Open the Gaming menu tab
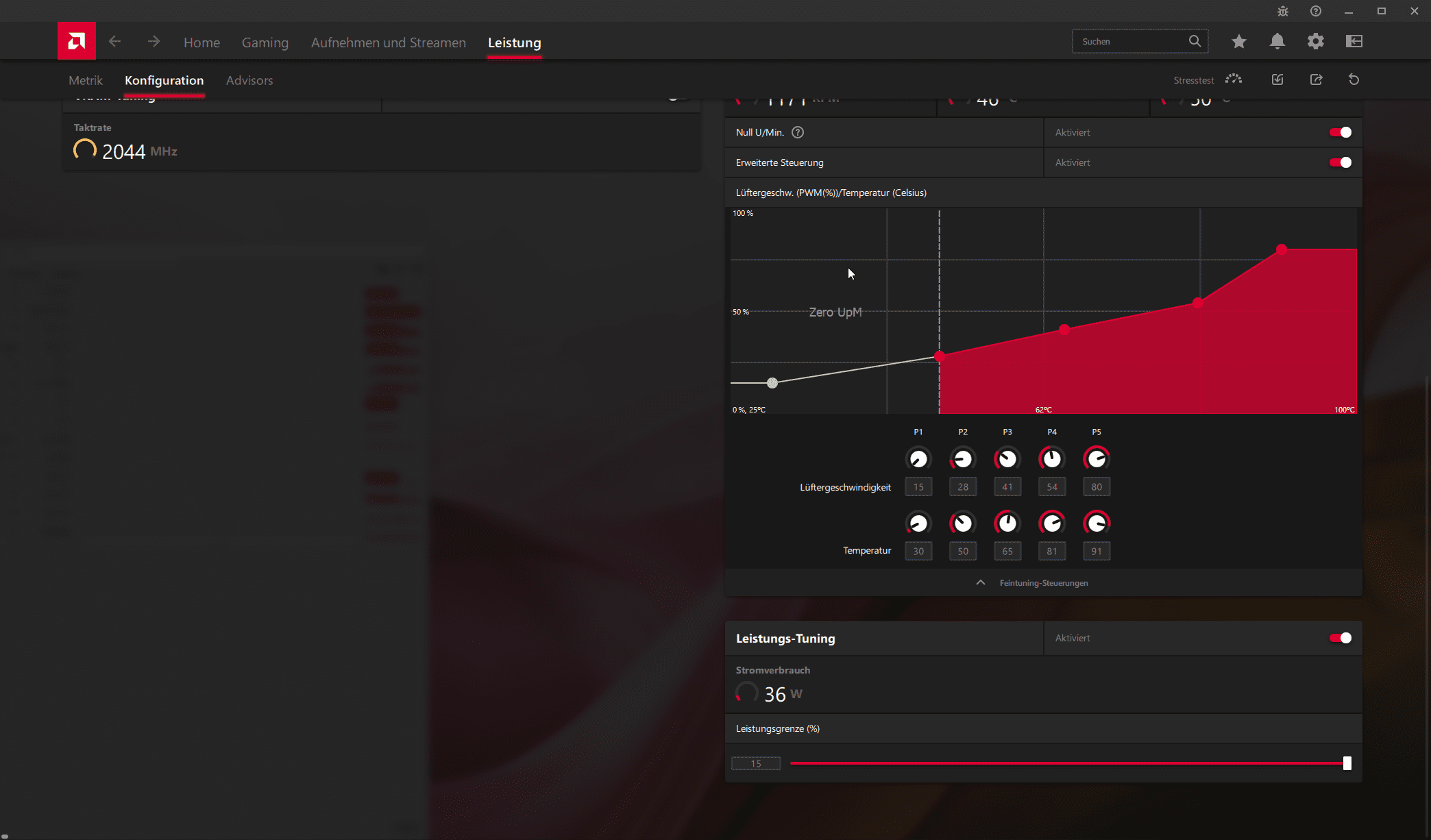1431x840 pixels. [265, 42]
